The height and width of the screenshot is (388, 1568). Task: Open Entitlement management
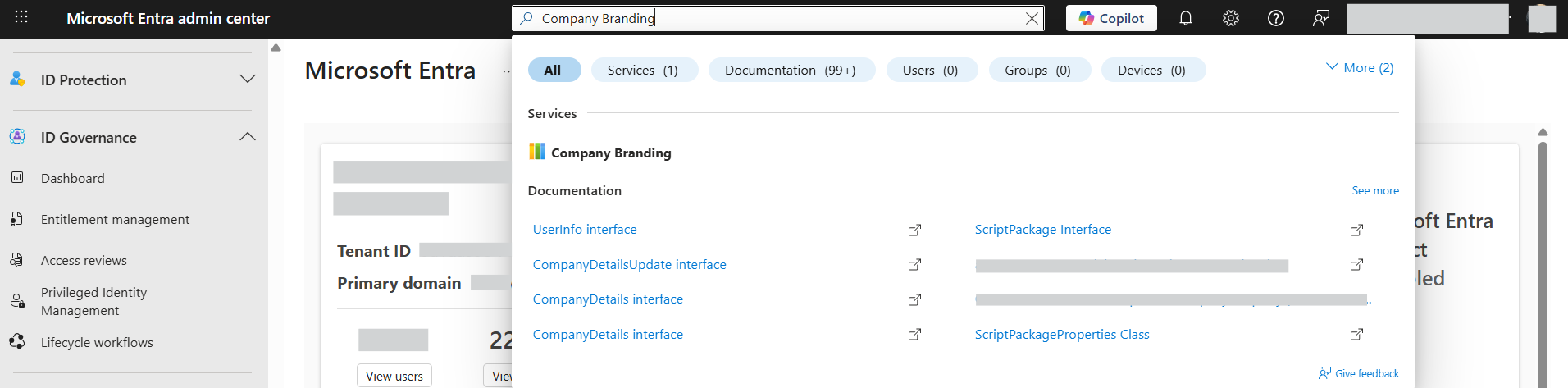coord(115,219)
